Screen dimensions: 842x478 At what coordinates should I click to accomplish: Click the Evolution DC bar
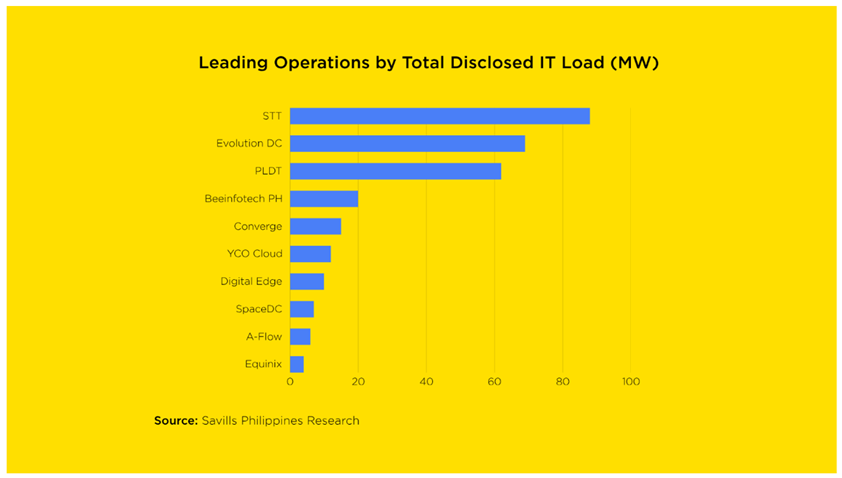point(408,143)
